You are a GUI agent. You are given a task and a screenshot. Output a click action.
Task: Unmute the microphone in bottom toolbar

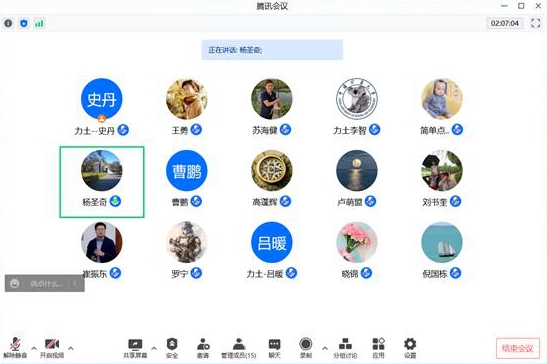(15, 348)
